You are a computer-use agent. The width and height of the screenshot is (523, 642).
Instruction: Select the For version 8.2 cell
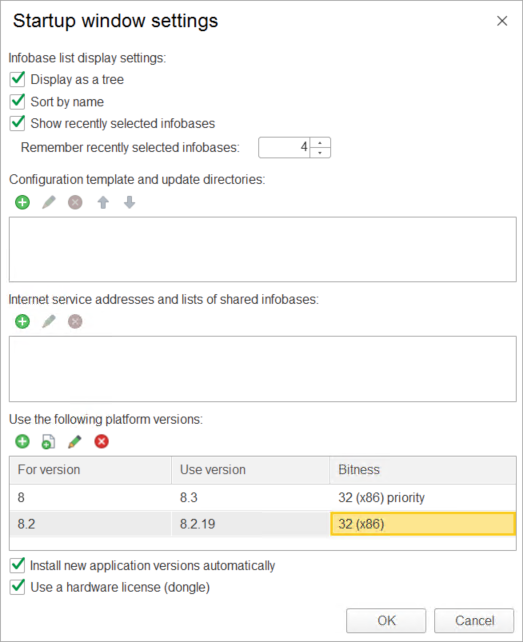point(90,524)
